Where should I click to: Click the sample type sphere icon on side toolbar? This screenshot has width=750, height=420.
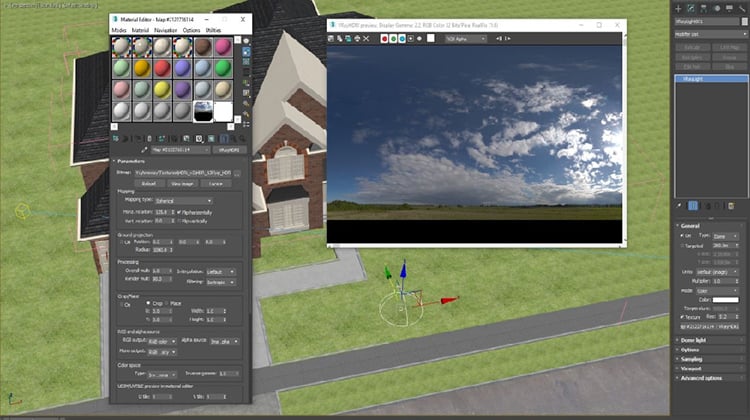(246, 41)
